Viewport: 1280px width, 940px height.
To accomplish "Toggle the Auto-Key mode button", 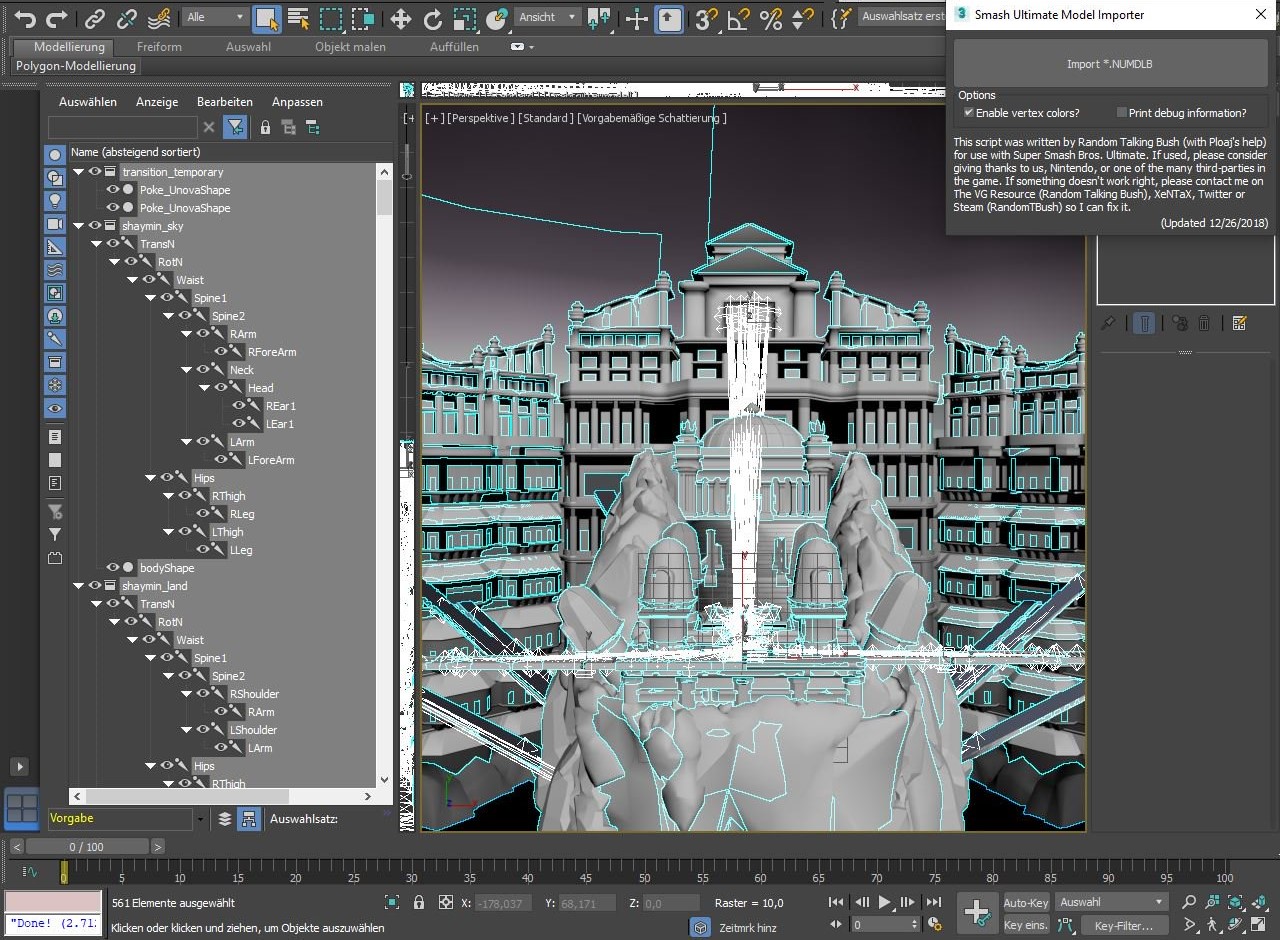I will click(1026, 902).
